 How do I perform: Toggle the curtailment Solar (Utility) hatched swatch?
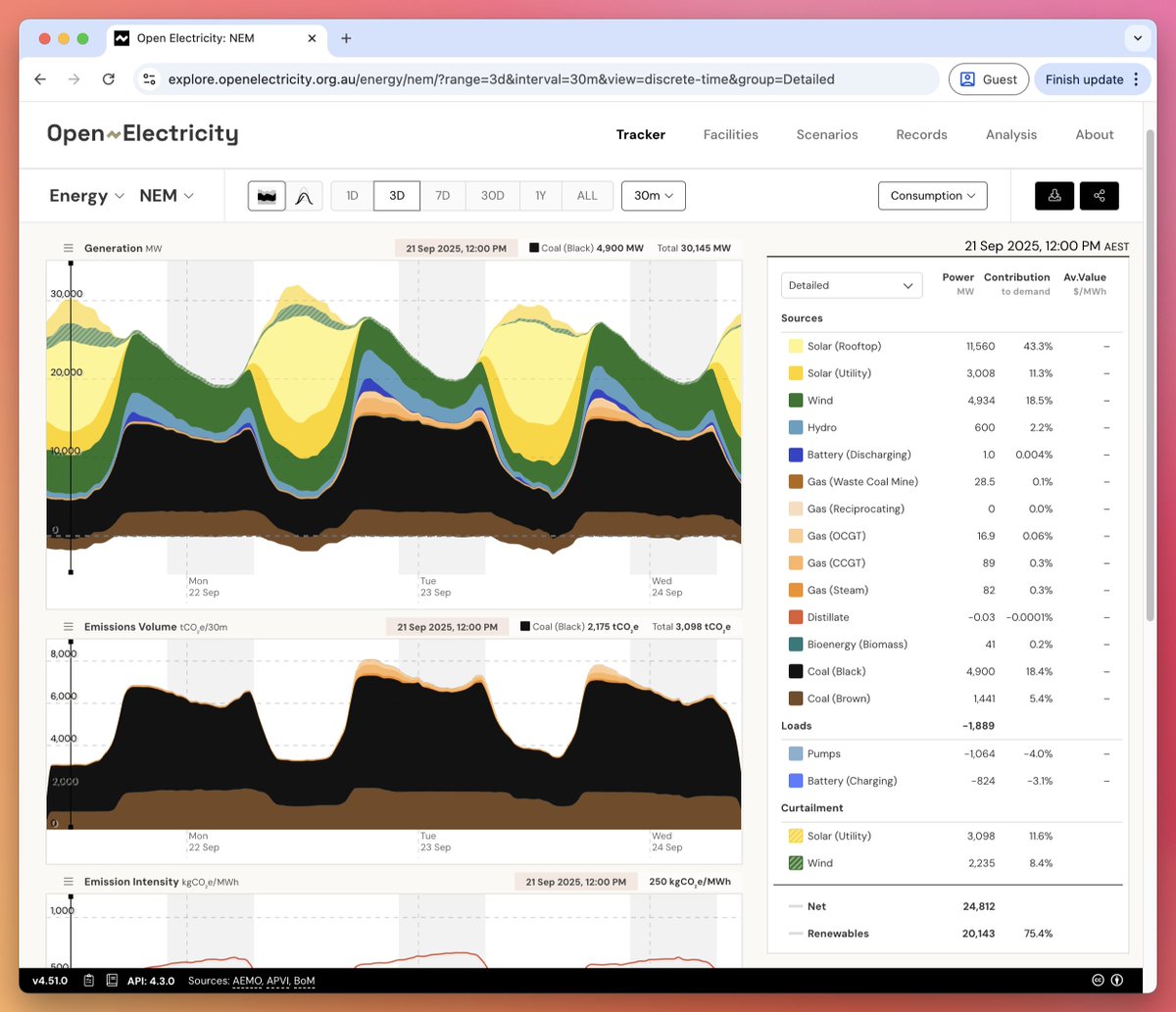pos(796,837)
